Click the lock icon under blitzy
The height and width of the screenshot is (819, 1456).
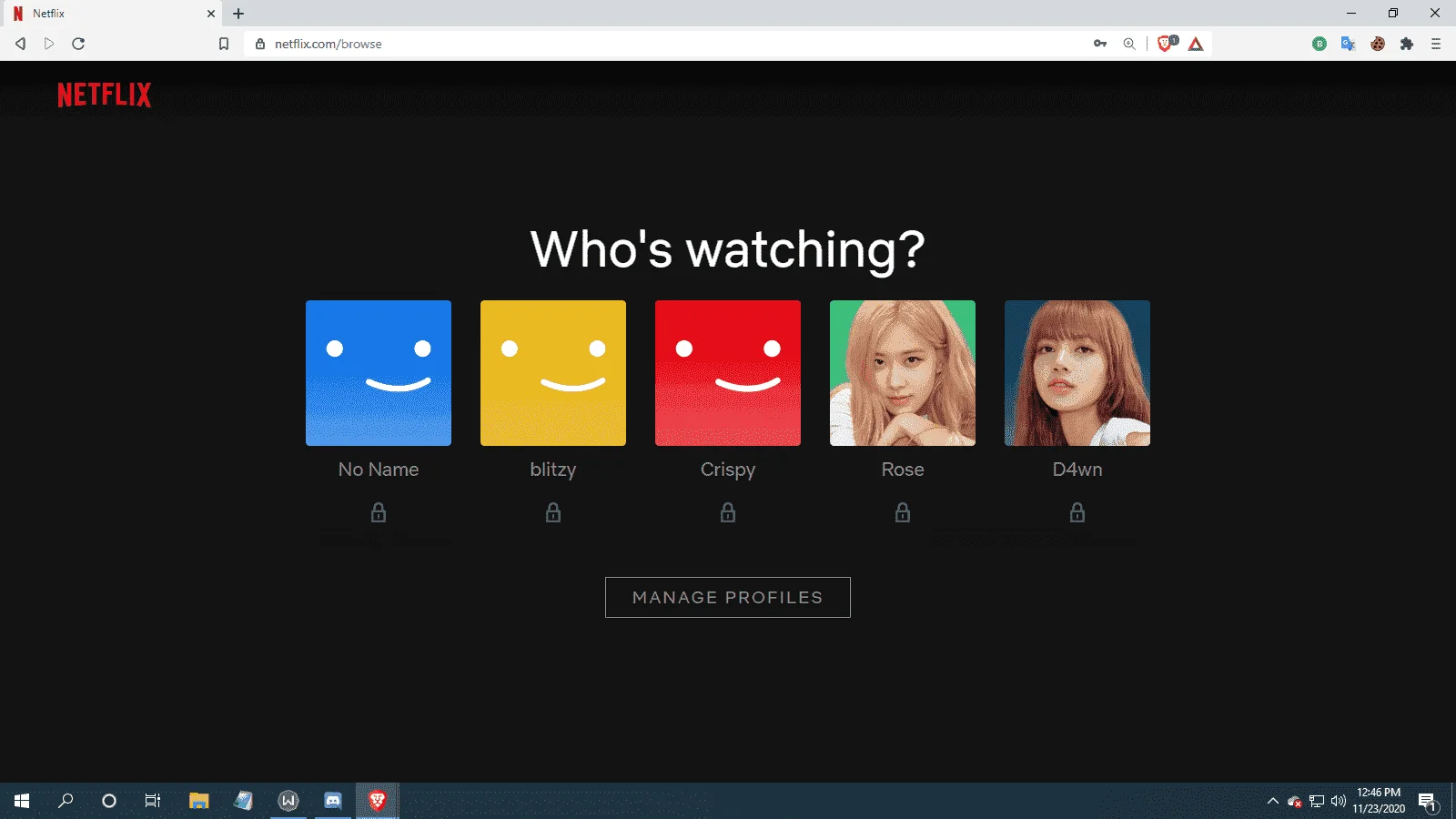pos(553,512)
